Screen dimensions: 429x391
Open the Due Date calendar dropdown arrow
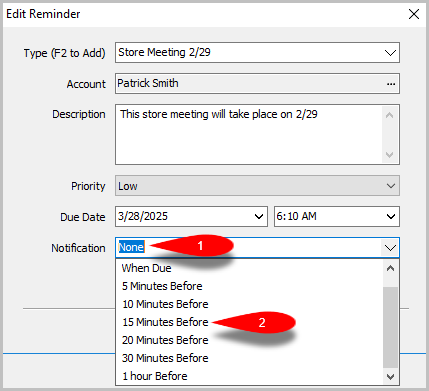point(259,217)
